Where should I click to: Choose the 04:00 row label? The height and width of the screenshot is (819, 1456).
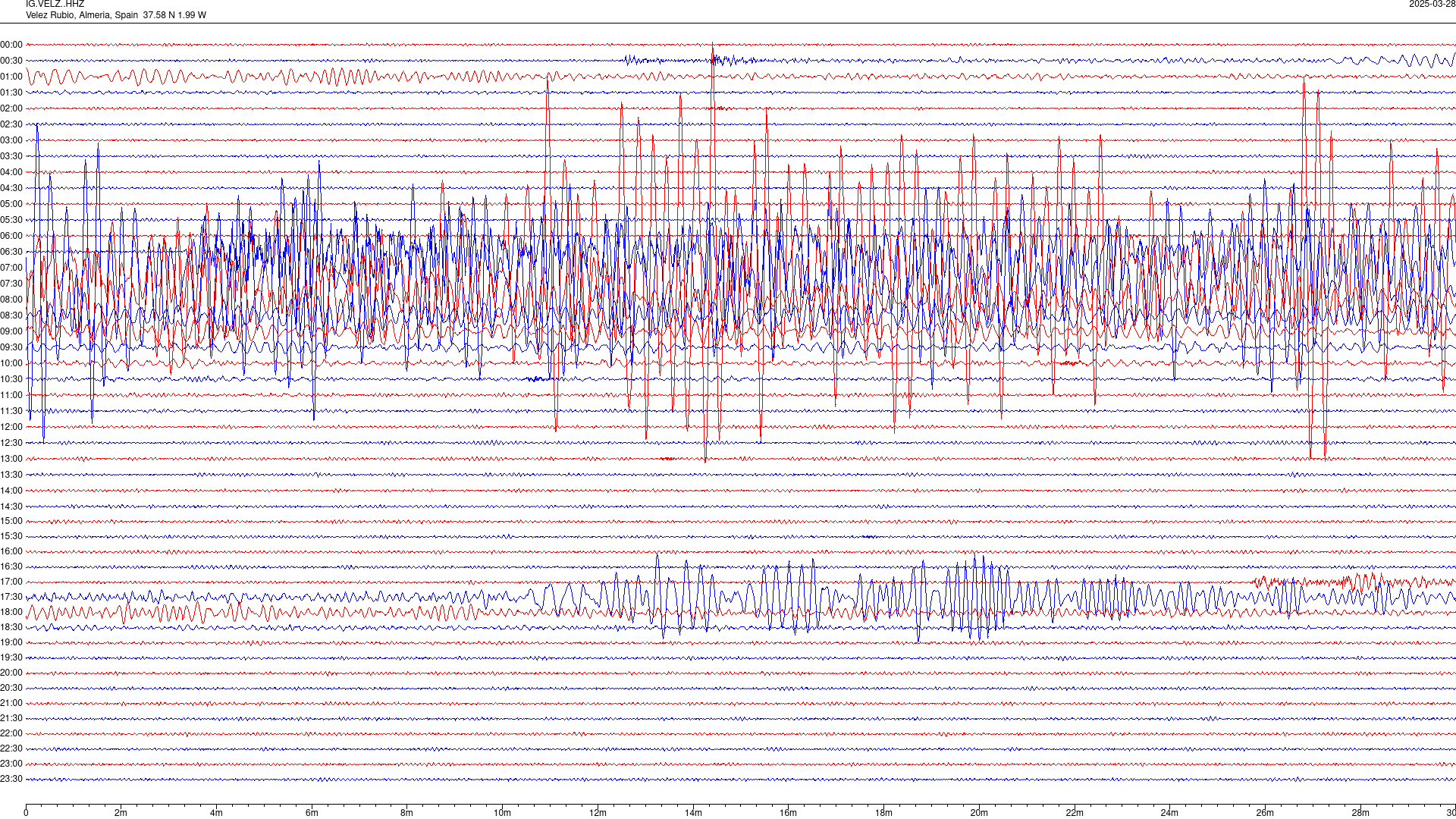click(11, 172)
